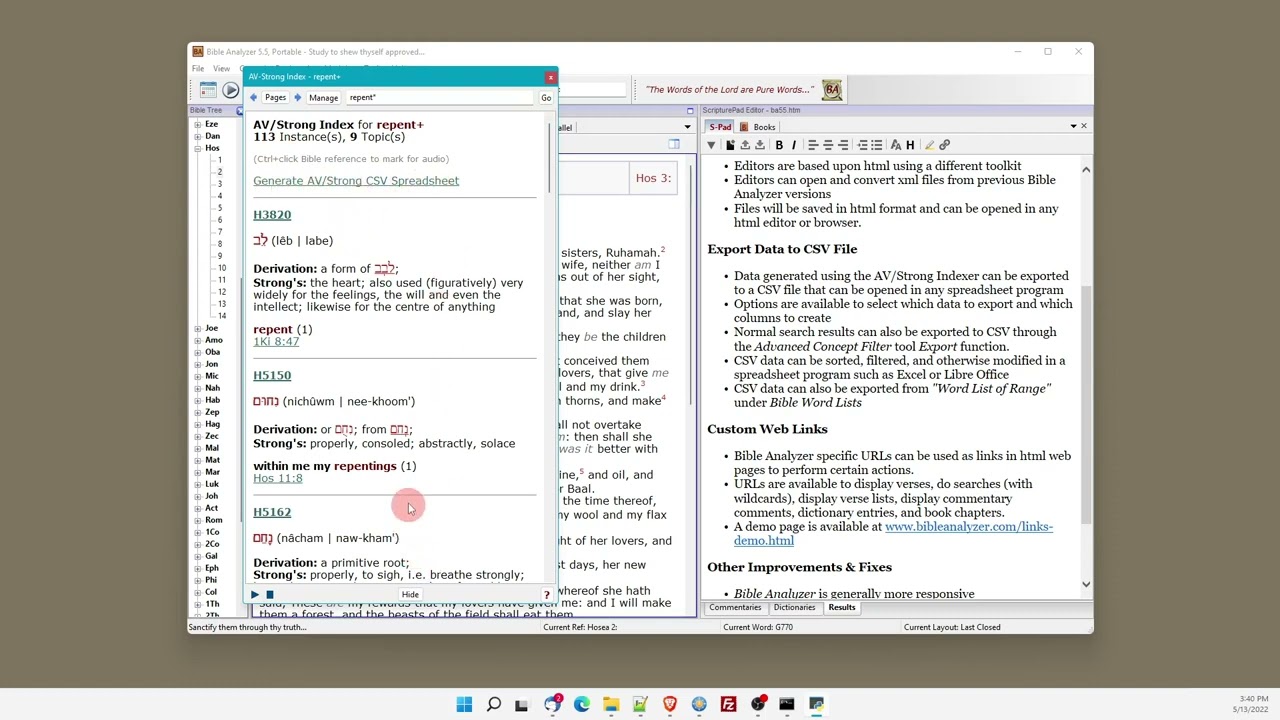This screenshot has width=1280, height=720.
Task: Click the AV-Strong Index vertical scrollbar
Action: pos(549,160)
